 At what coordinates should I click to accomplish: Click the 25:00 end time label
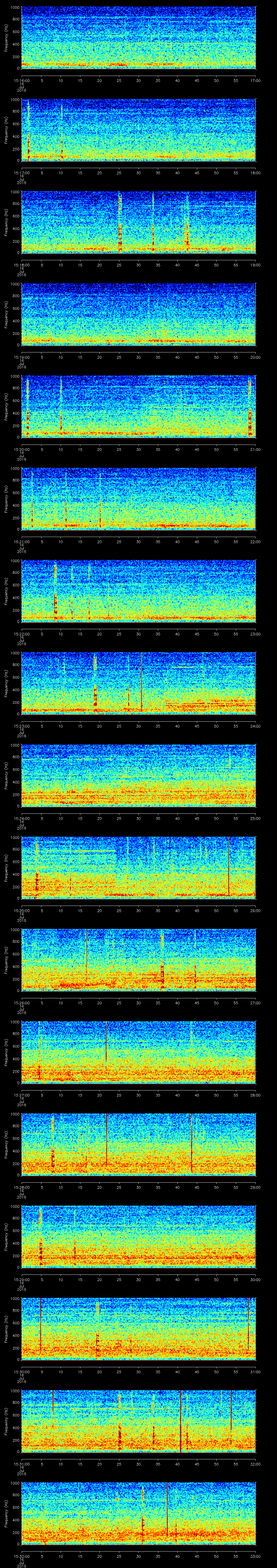click(255, 818)
